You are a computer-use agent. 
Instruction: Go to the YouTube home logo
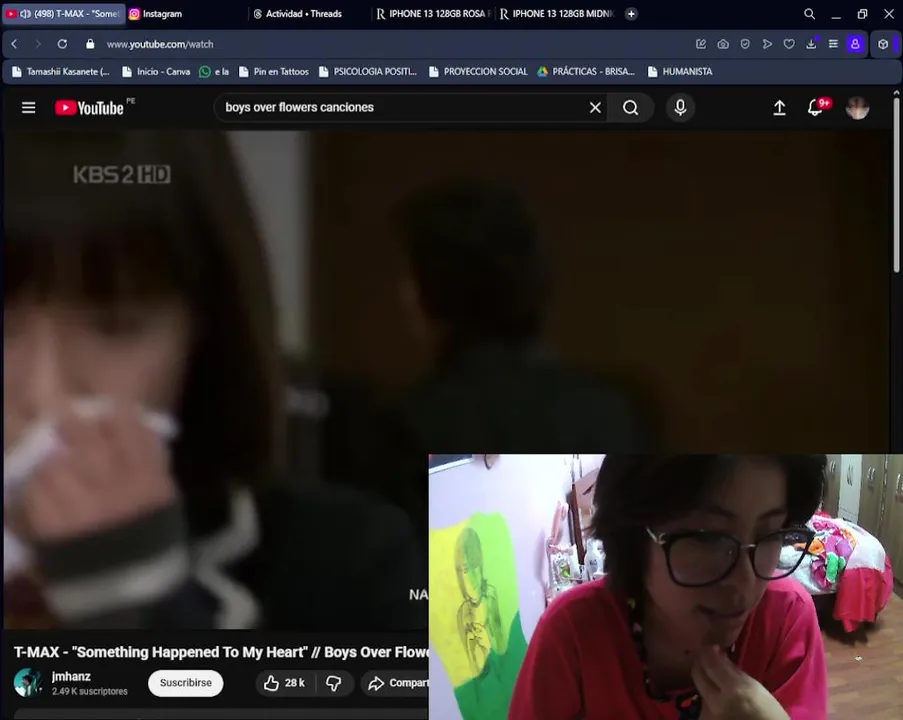coord(89,108)
